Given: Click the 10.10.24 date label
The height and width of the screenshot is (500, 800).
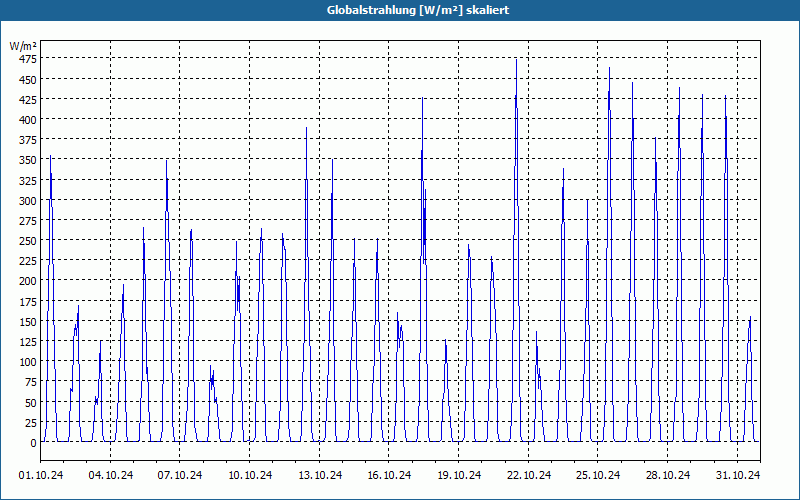Looking at the screenshot, I should pyautogui.click(x=250, y=475).
